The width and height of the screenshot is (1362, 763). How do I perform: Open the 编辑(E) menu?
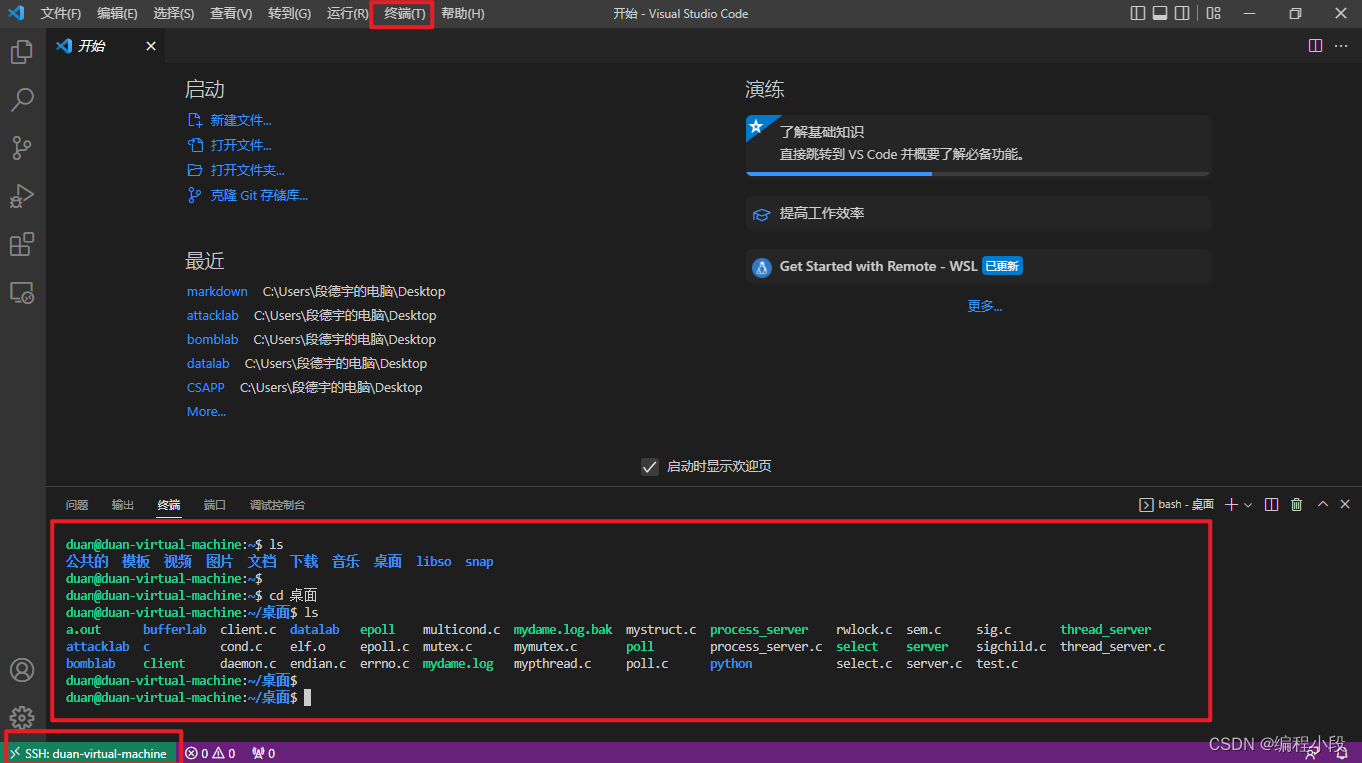(118, 13)
